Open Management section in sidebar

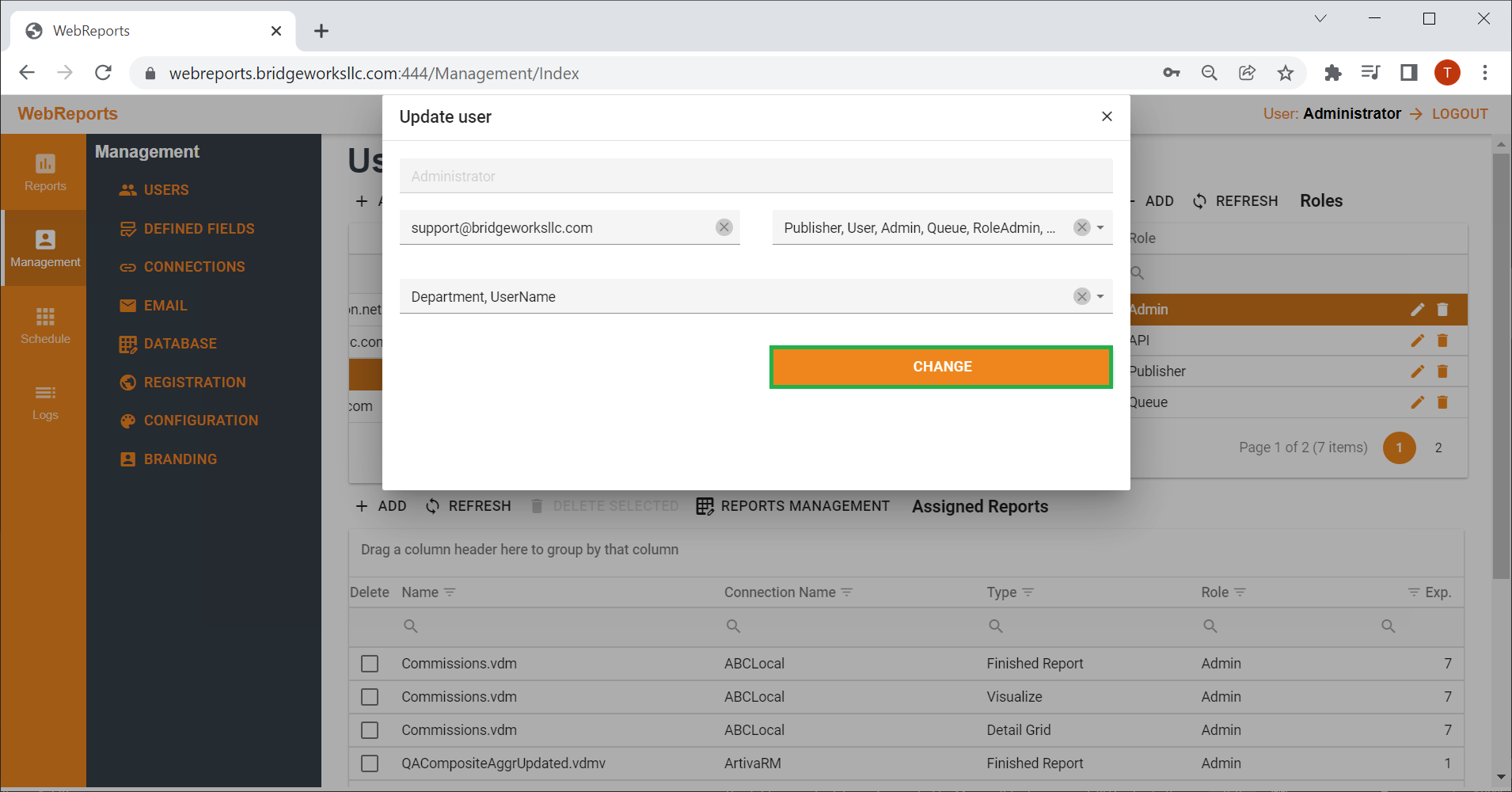coord(45,249)
